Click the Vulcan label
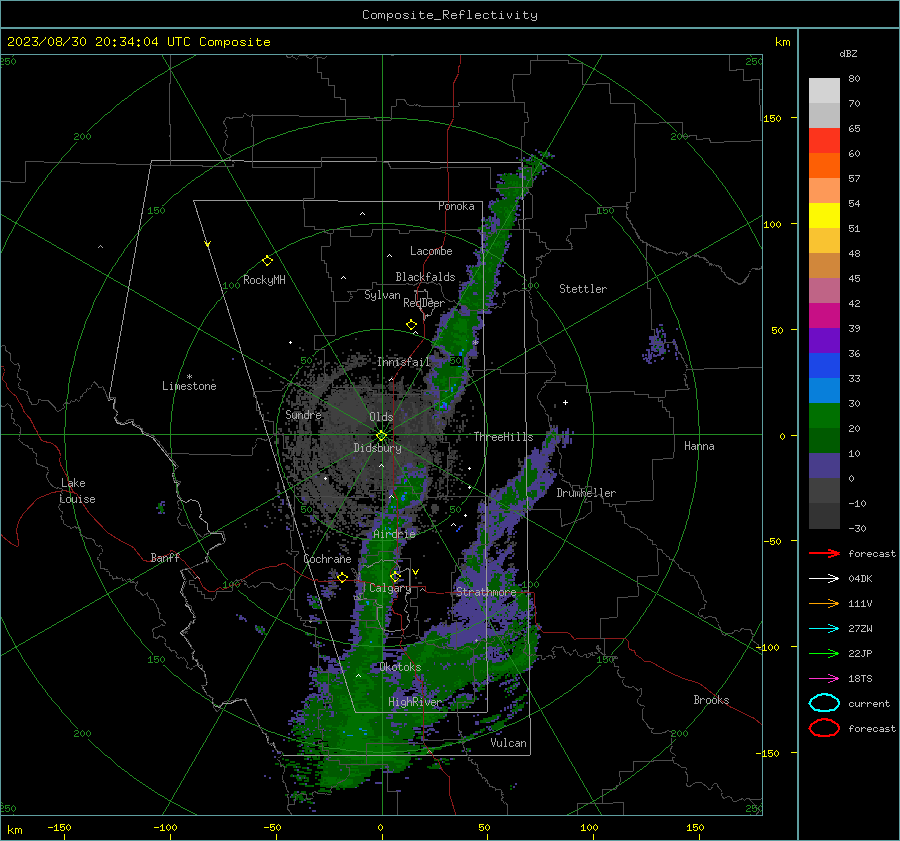The image size is (900, 841). [509, 743]
